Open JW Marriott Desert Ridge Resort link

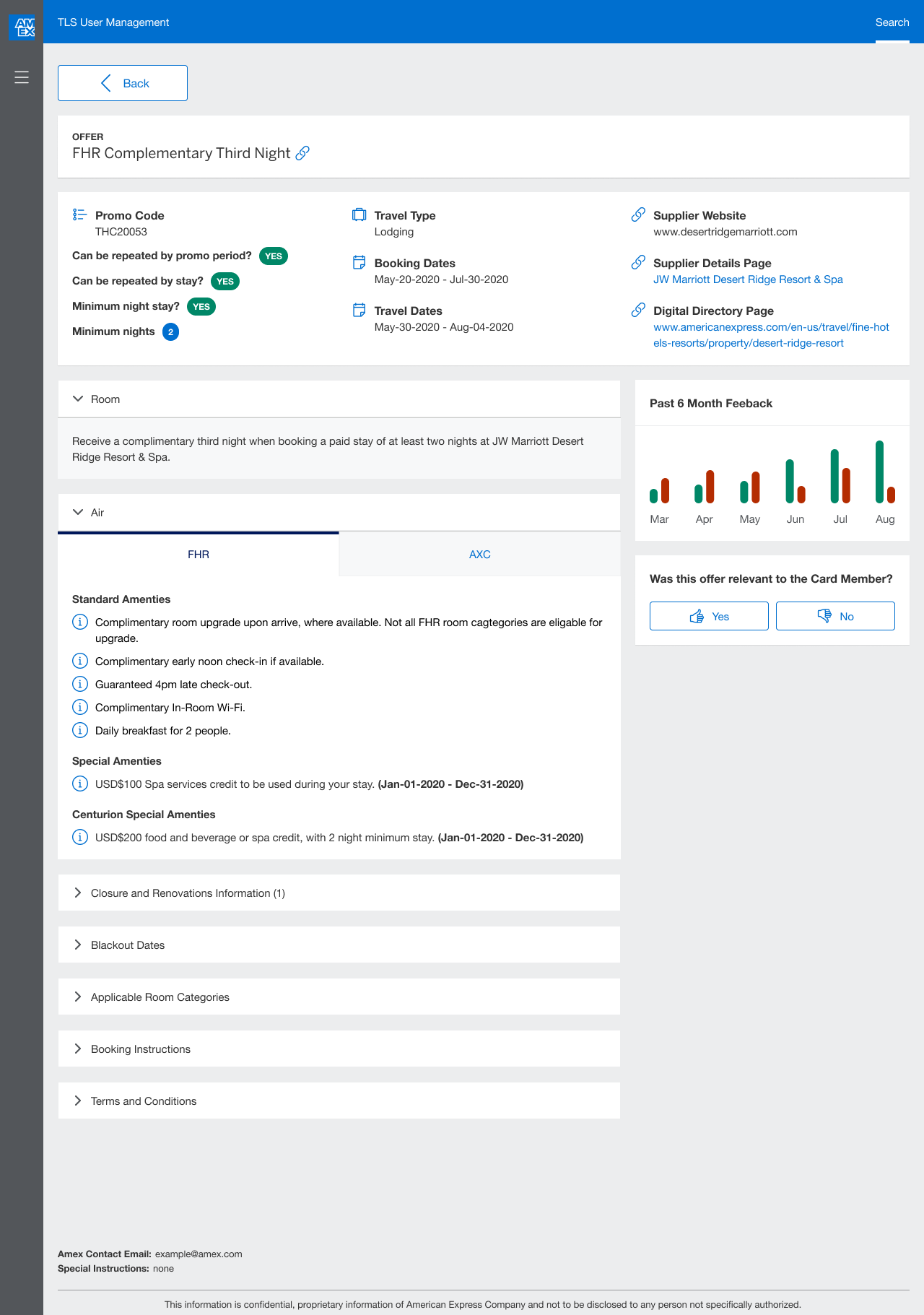pyautogui.click(x=748, y=279)
